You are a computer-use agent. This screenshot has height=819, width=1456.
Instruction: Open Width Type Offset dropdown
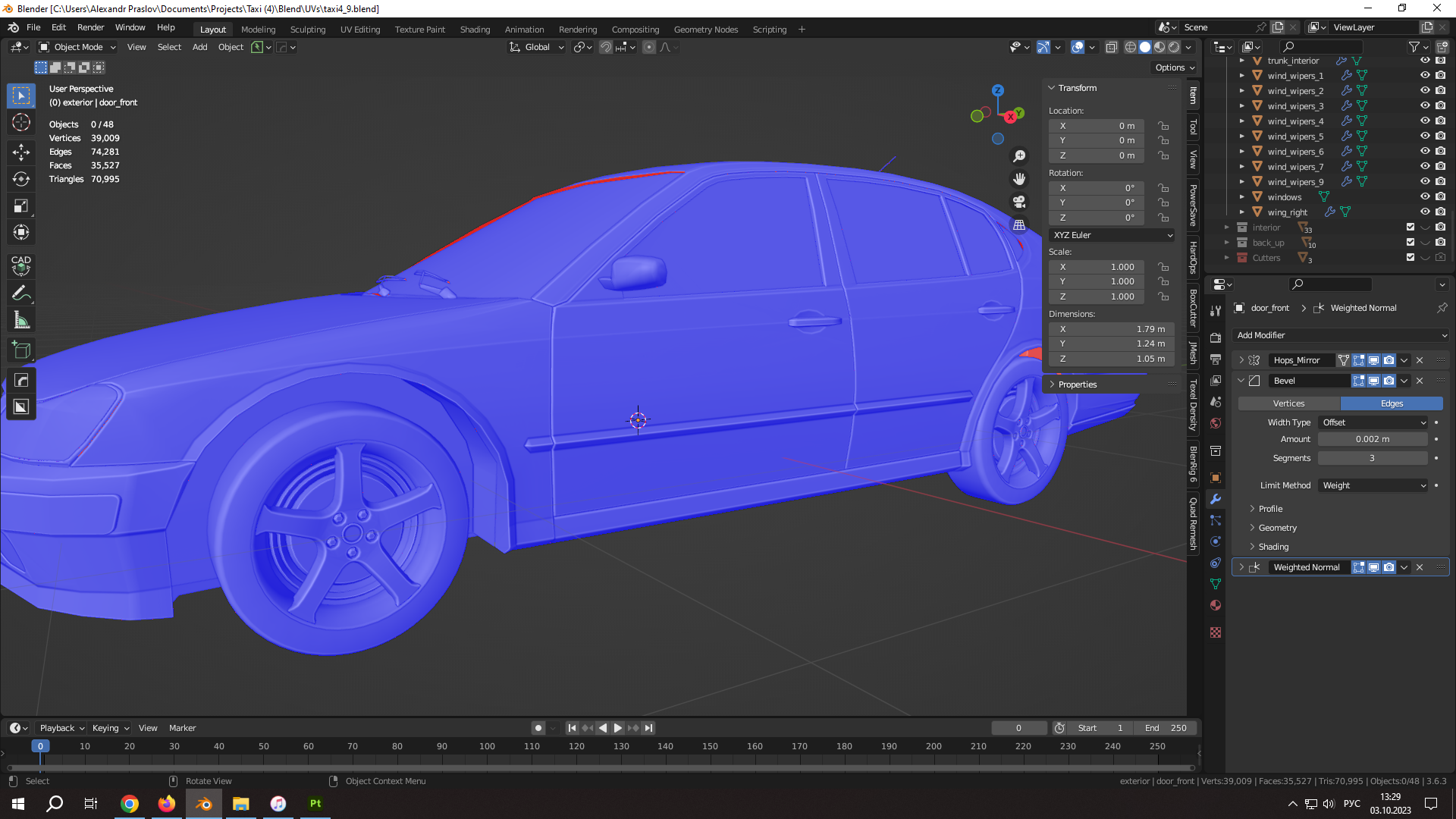click(x=1373, y=422)
